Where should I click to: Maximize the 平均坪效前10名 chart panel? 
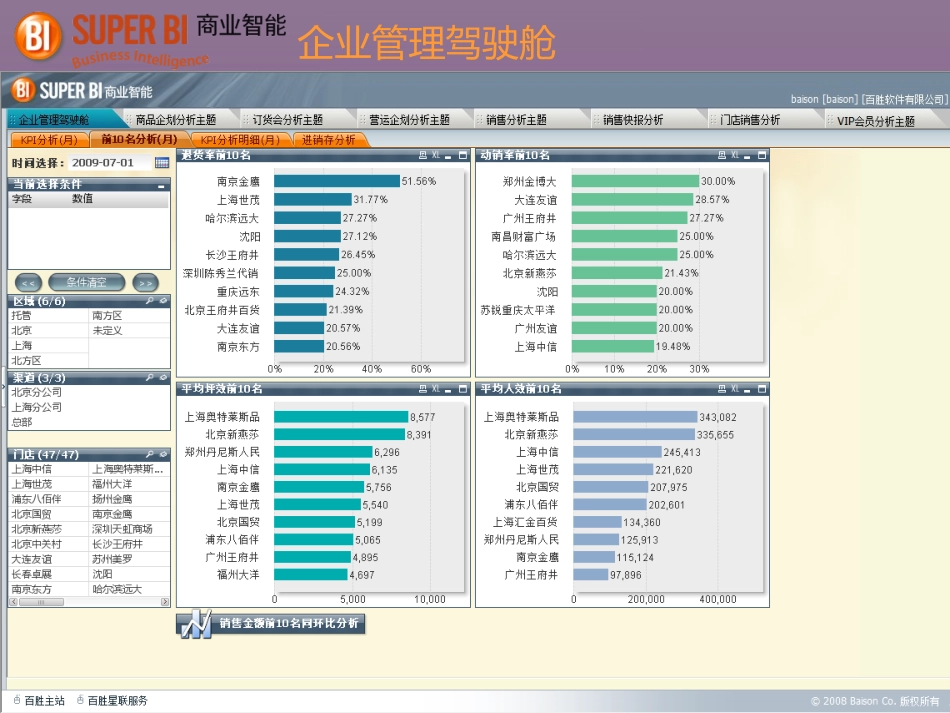coord(463,389)
